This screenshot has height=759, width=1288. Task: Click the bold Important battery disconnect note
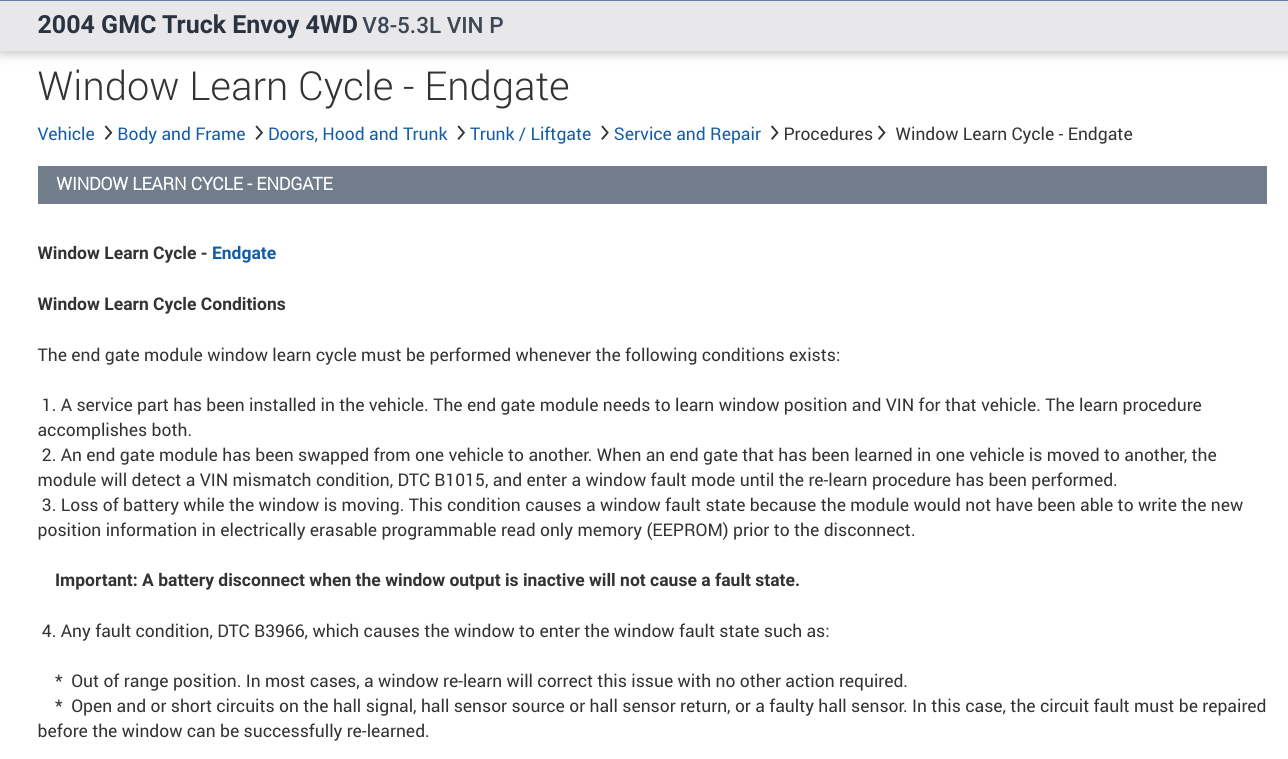click(x=427, y=580)
